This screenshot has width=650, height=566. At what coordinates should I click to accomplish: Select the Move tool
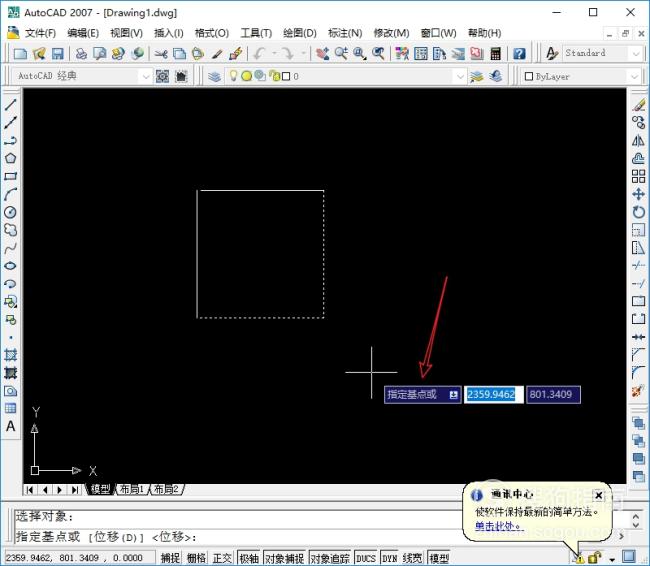click(x=638, y=194)
